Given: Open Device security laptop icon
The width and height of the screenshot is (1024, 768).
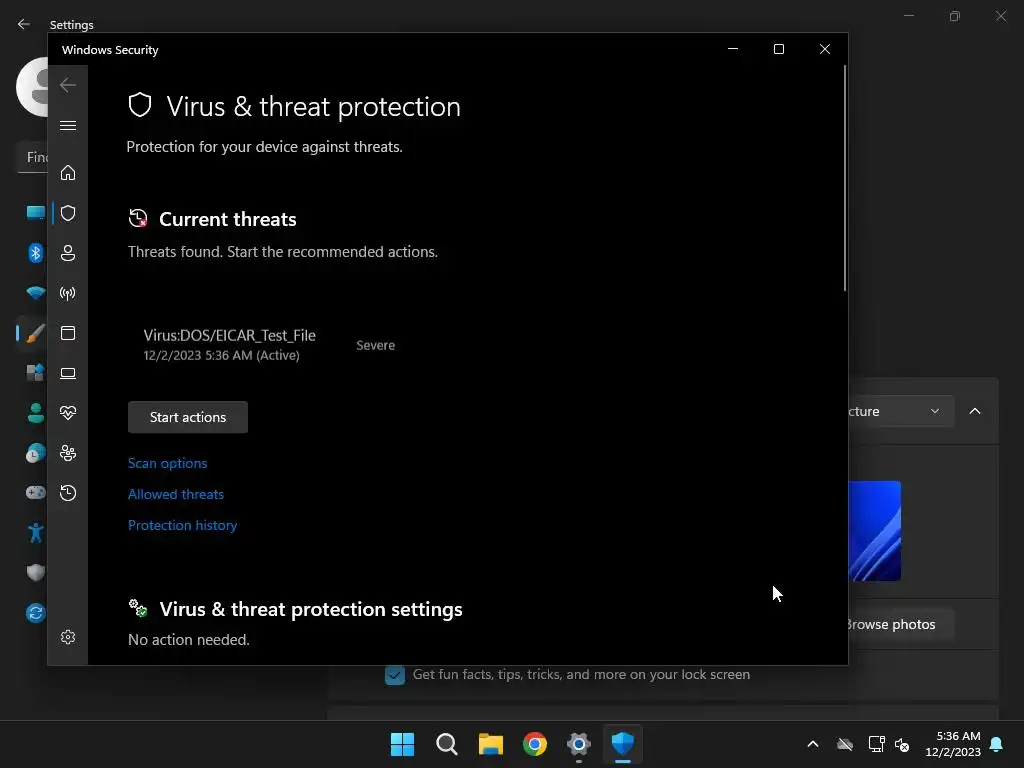Looking at the screenshot, I should coord(68,373).
